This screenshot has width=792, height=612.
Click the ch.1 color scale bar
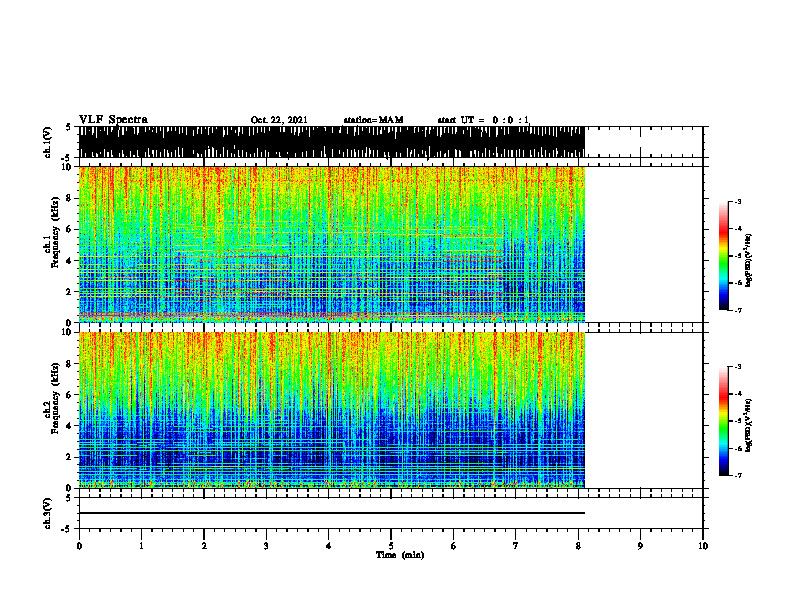click(724, 256)
